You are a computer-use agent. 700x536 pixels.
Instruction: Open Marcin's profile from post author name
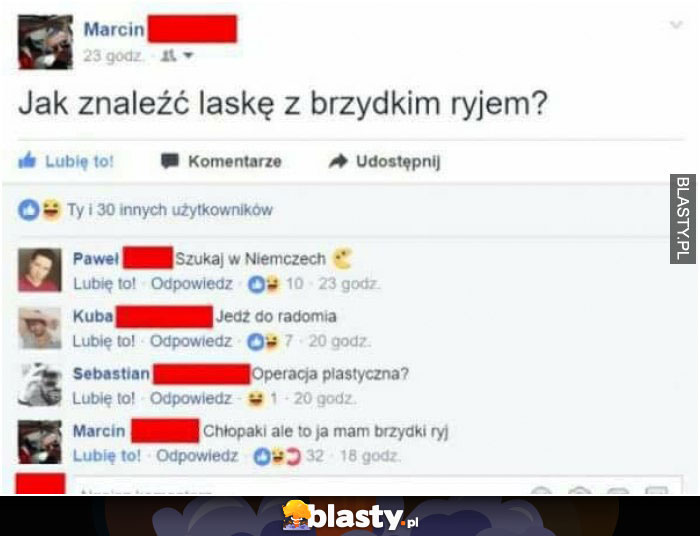point(114,29)
